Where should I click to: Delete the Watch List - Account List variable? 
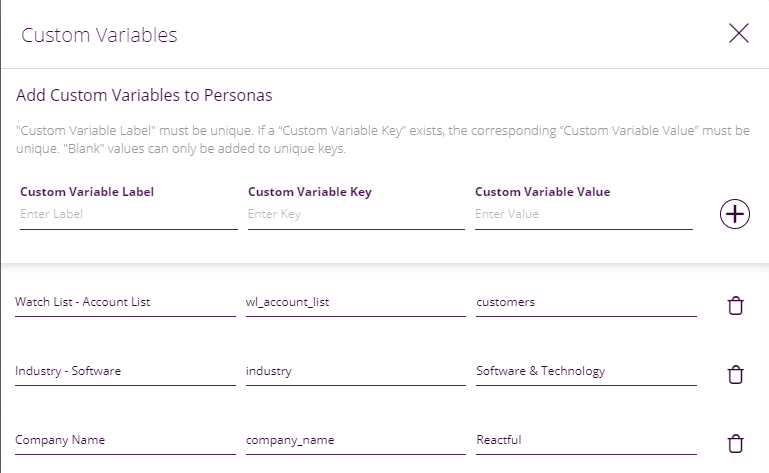click(735, 306)
